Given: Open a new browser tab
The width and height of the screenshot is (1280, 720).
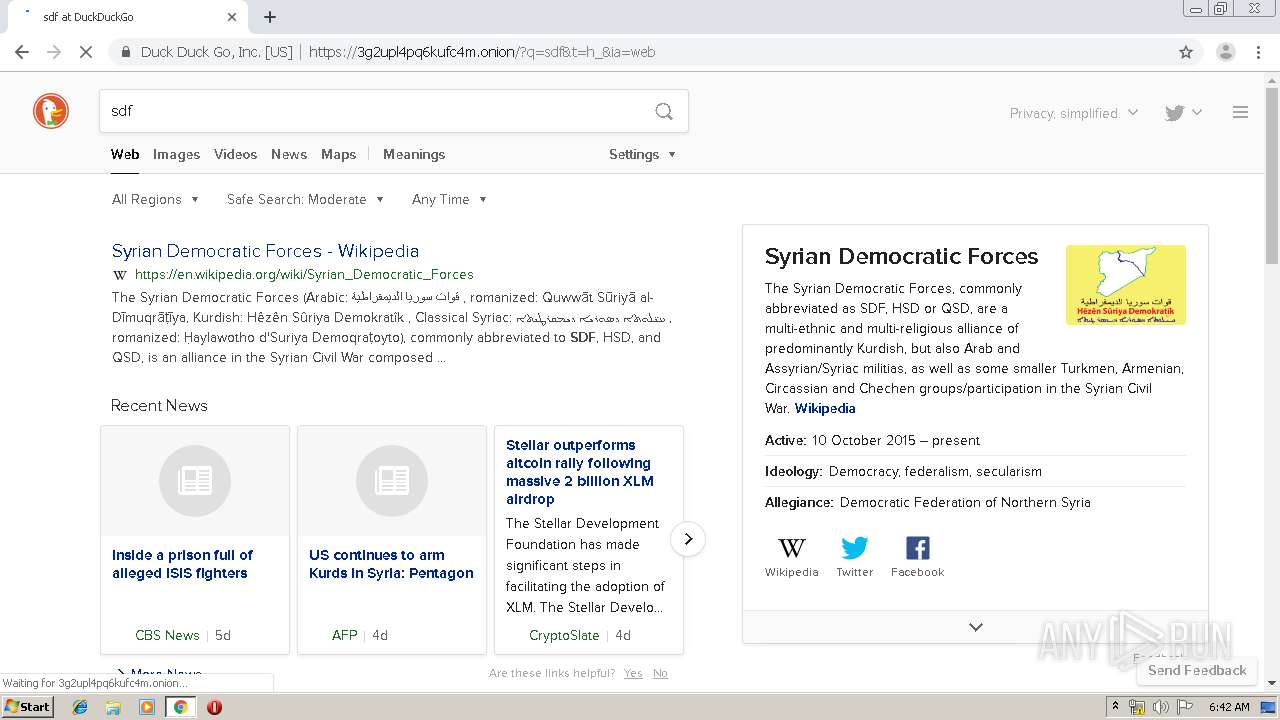Looking at the screenshot, I should tap(270, 17).
